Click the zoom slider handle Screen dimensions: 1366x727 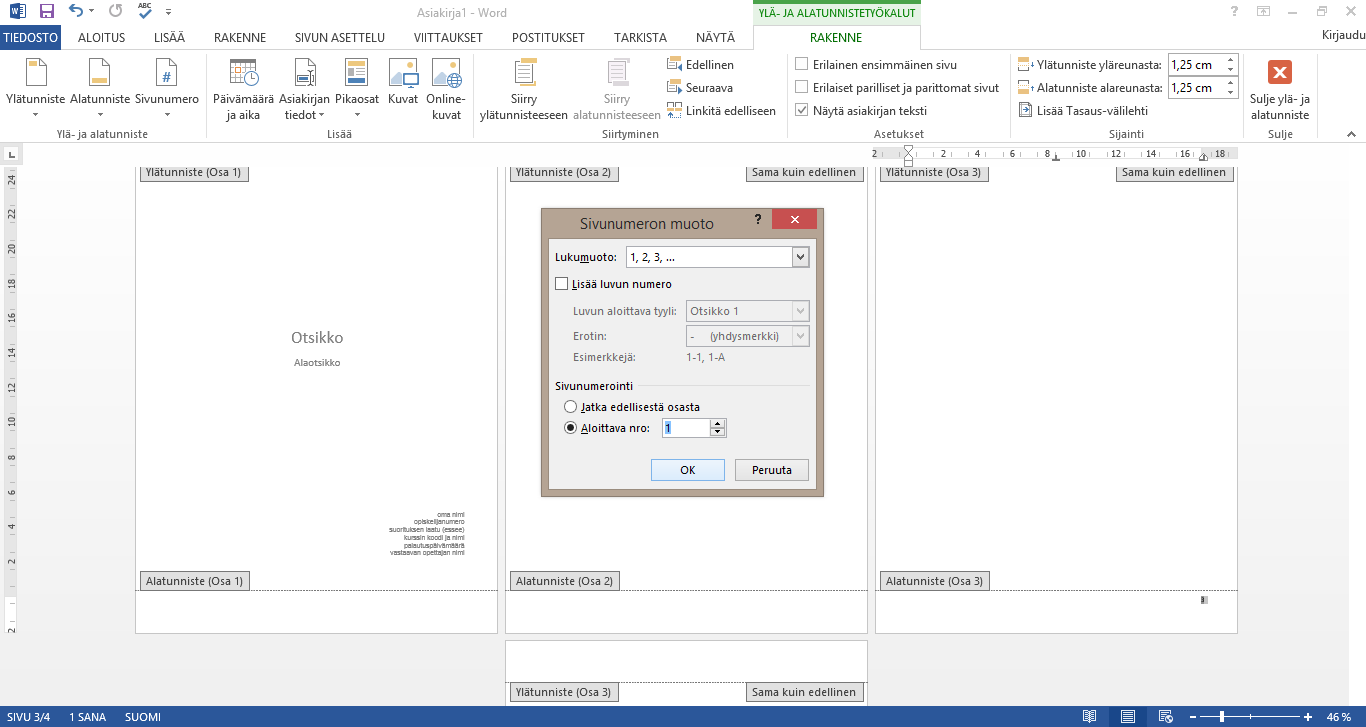(1223, 717)
